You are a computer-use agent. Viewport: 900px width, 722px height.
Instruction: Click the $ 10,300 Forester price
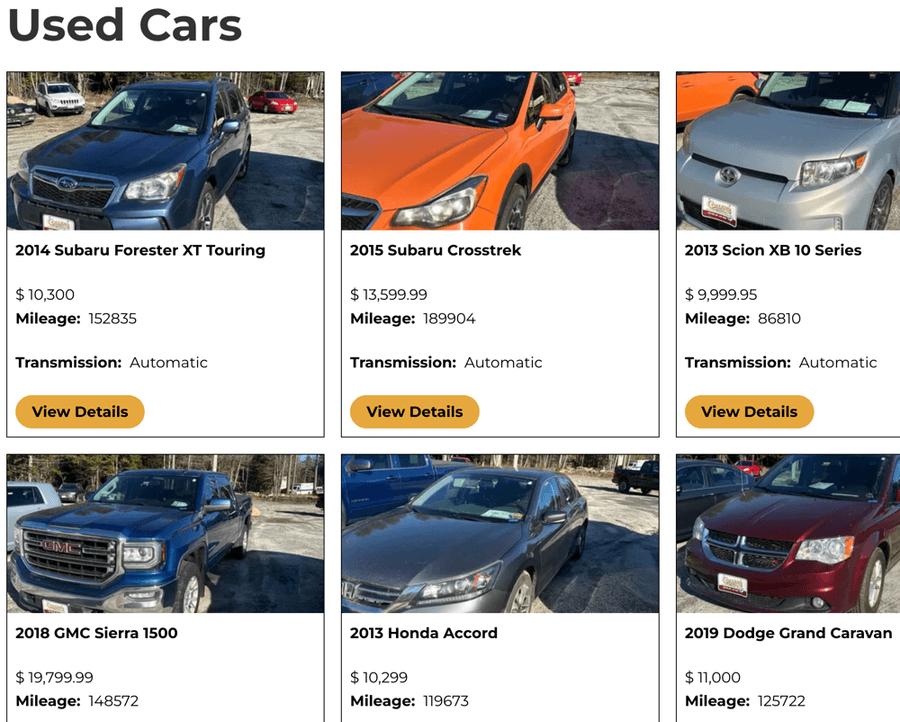[45, 294]
